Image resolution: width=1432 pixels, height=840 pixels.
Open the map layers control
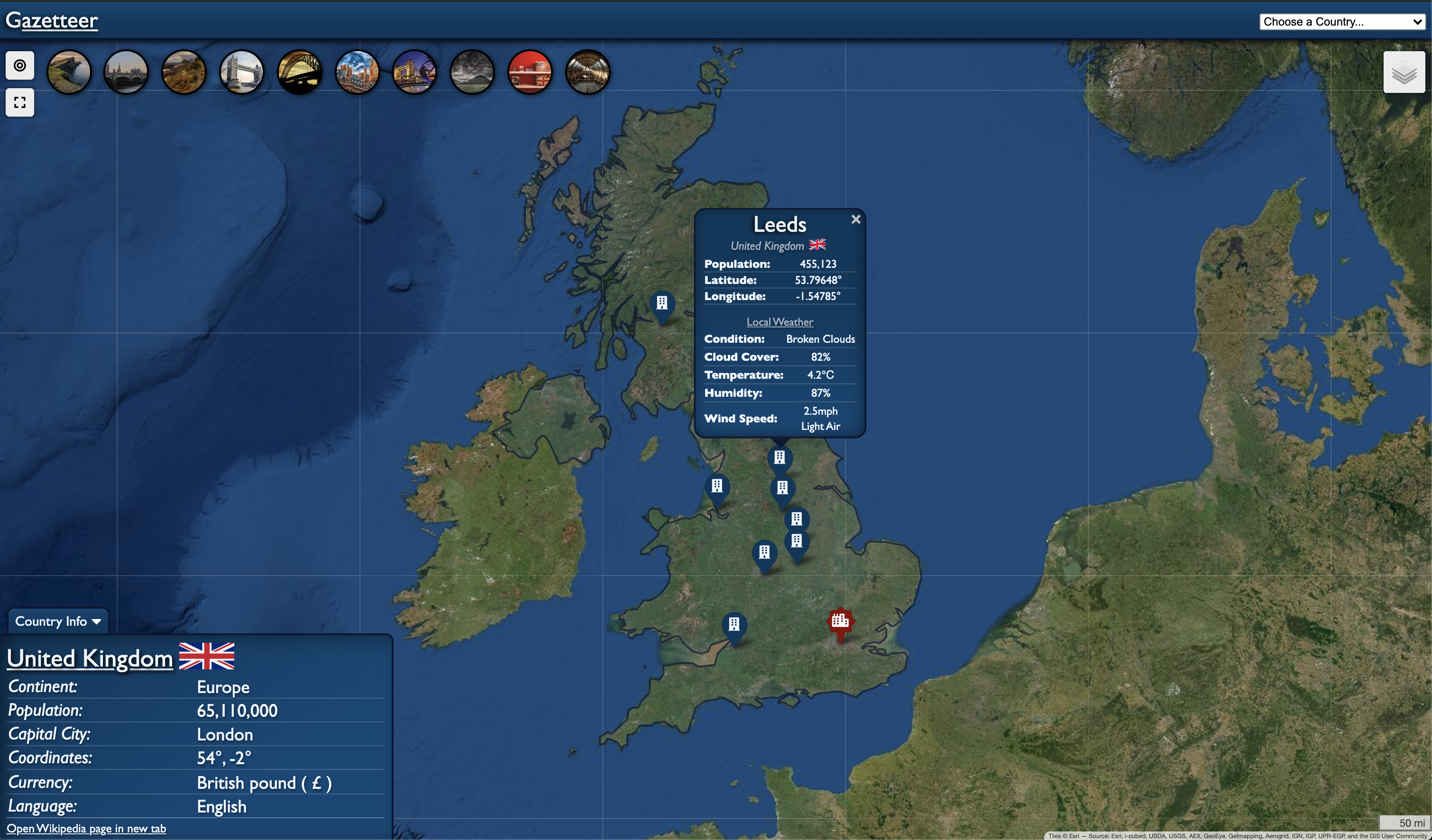pos(1404,72)
